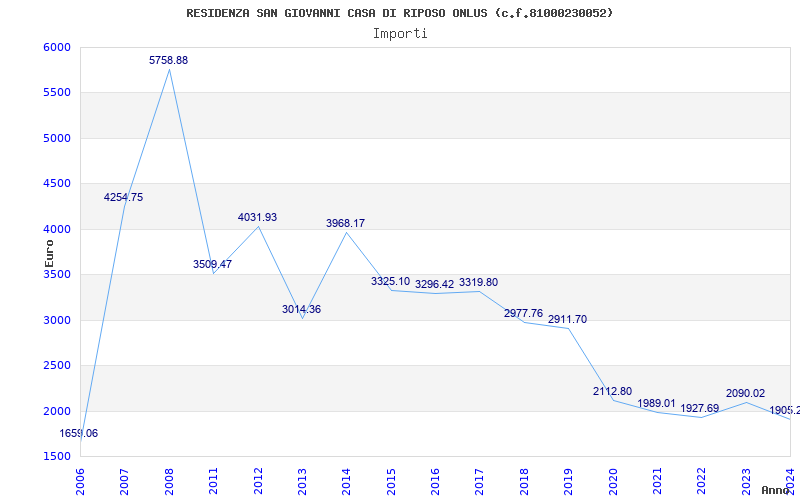Viewport: 800px width, 500px height.
Task: Click the 2090.02 data label
Action: [x=745, y=393]
